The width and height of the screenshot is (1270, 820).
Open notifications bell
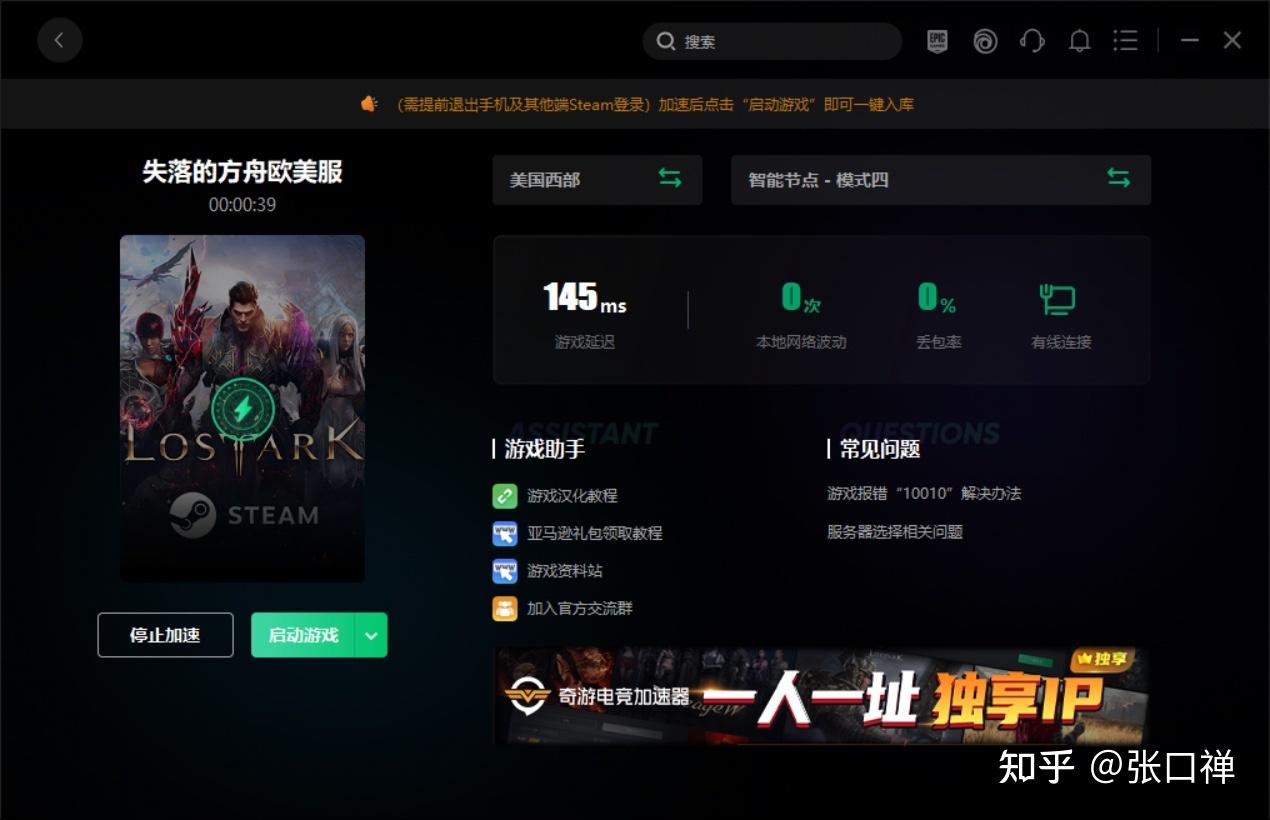[x=1079, y=41]
